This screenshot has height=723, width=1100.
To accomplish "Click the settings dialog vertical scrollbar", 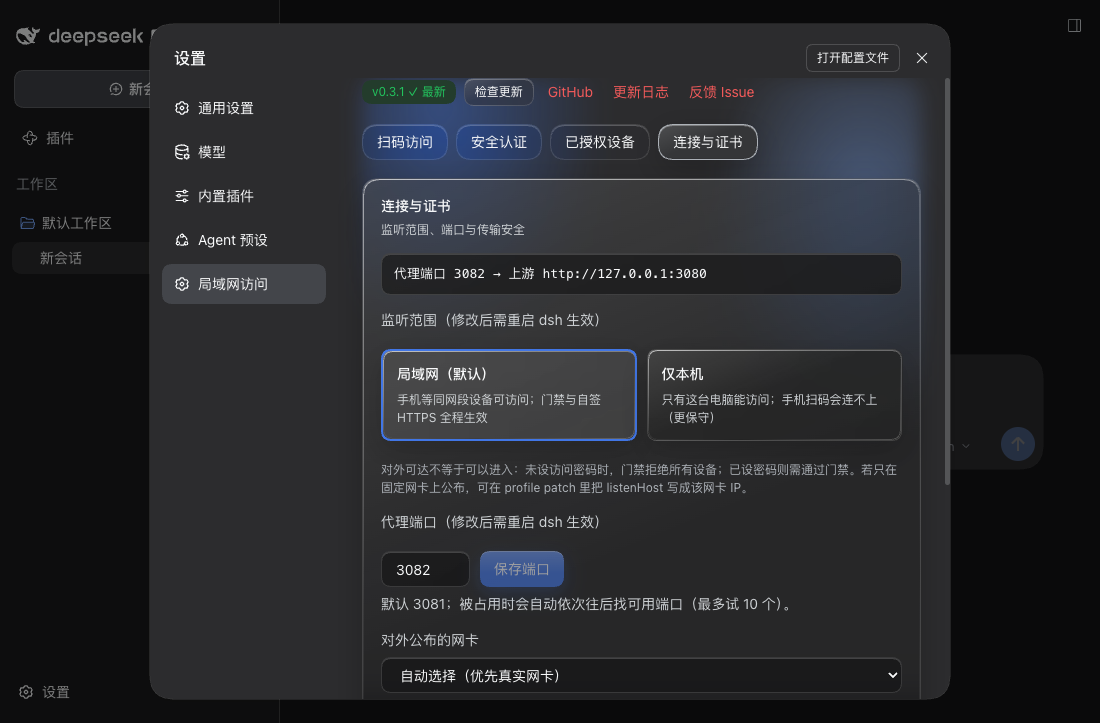I will [946, 281].
